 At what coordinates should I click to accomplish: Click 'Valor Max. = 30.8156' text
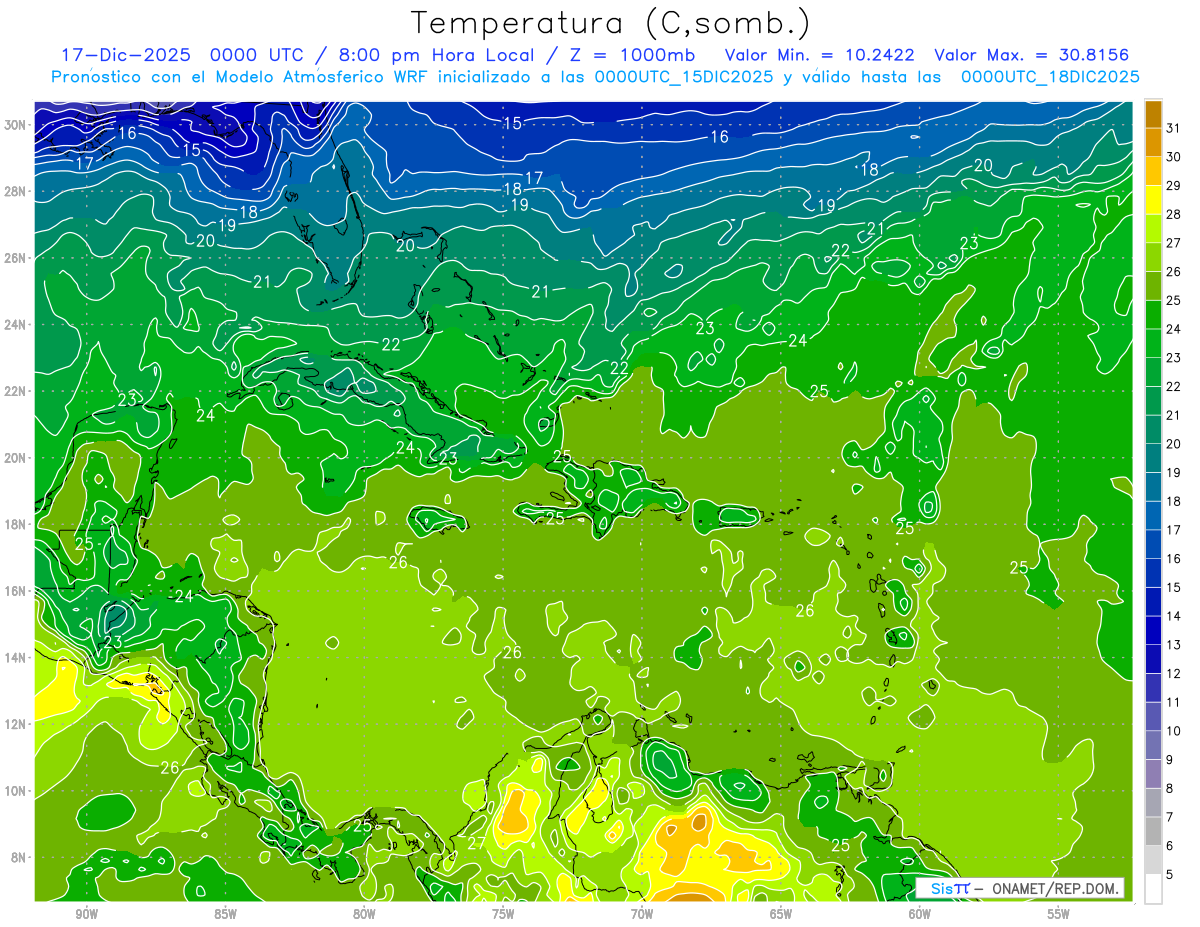(1032, 54)
